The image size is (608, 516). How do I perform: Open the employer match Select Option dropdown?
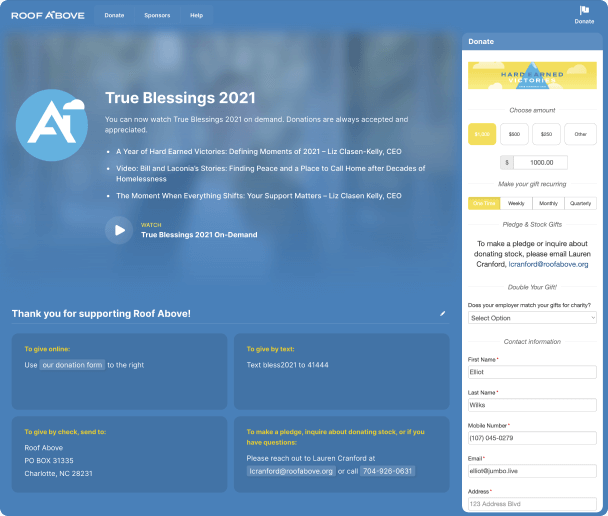(x=532, y=317)
